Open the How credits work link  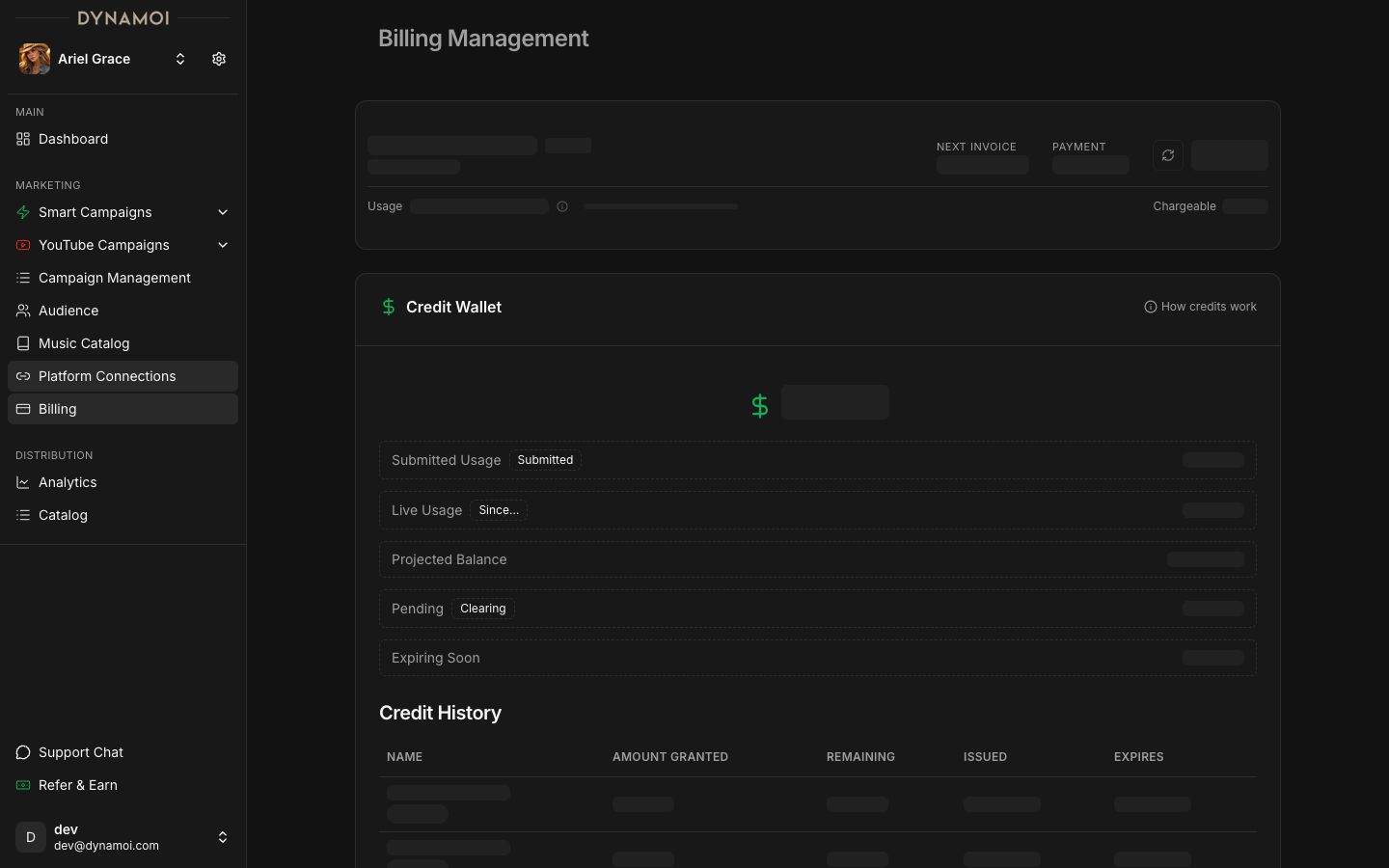point(1200,307)
